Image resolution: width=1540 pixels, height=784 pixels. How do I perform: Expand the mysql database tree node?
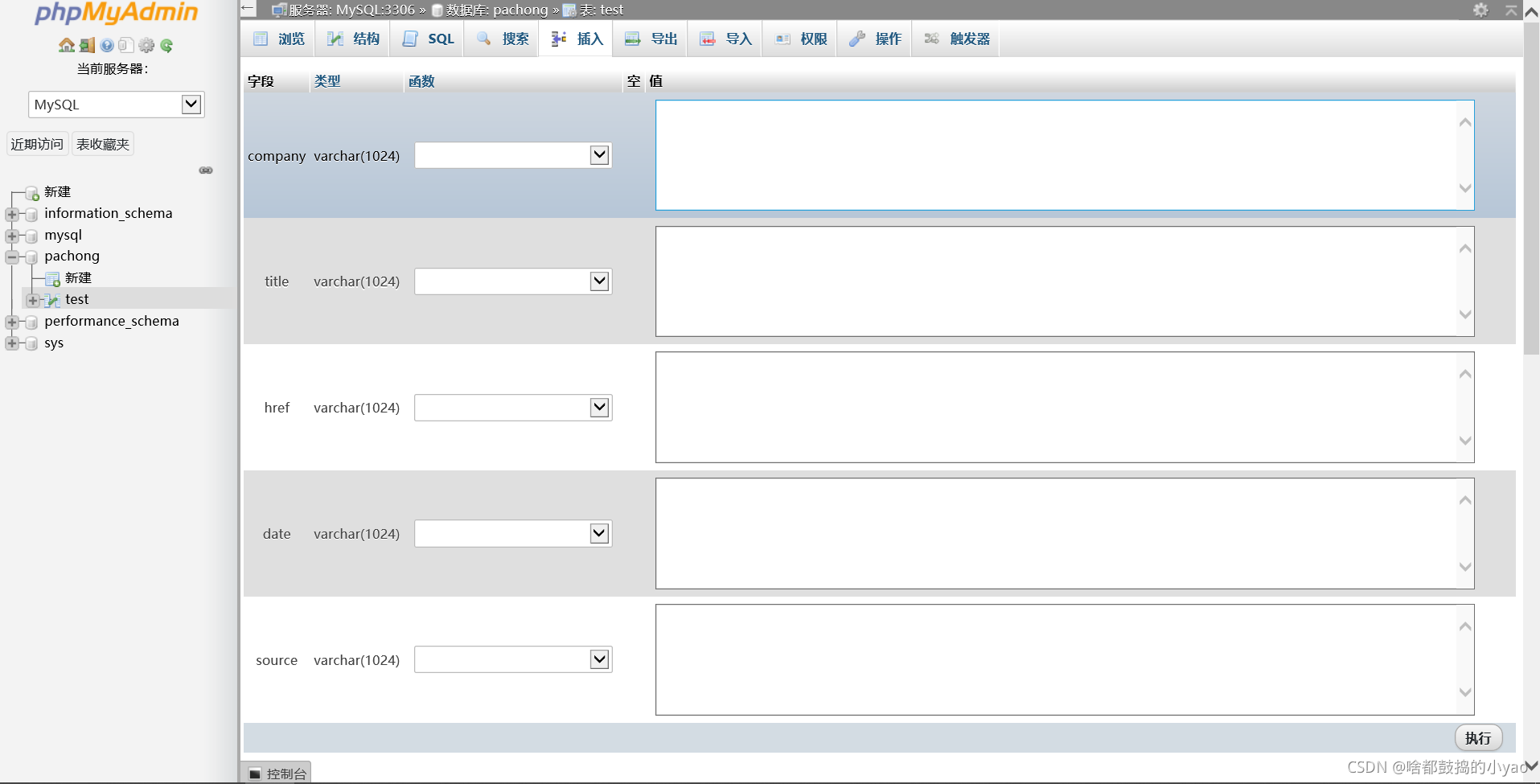(x=12, y=236)
